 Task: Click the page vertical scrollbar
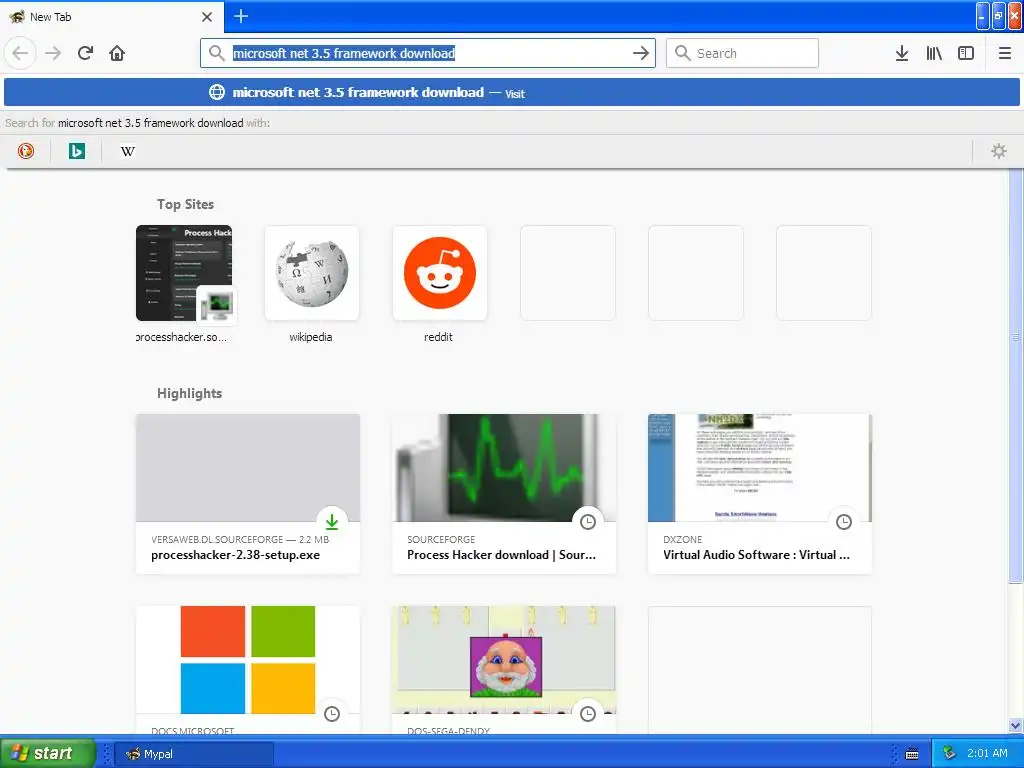point(1015,376)
